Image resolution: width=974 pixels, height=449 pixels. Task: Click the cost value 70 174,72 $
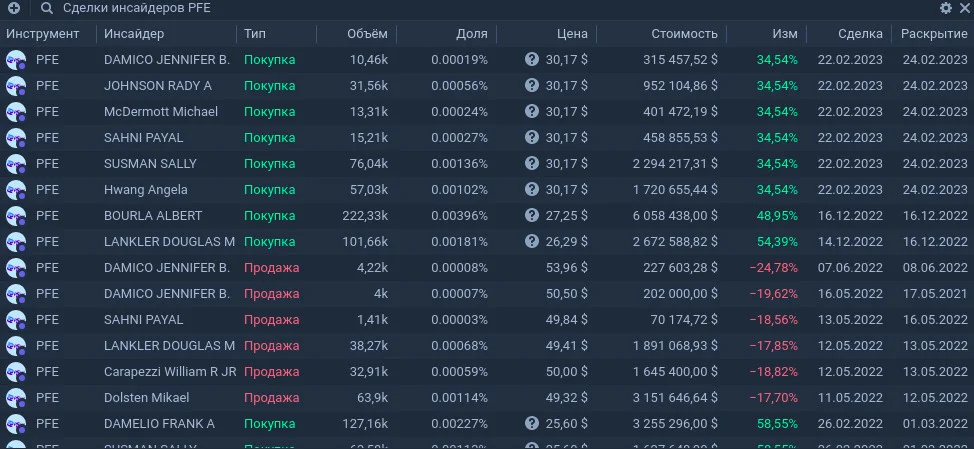684,320
